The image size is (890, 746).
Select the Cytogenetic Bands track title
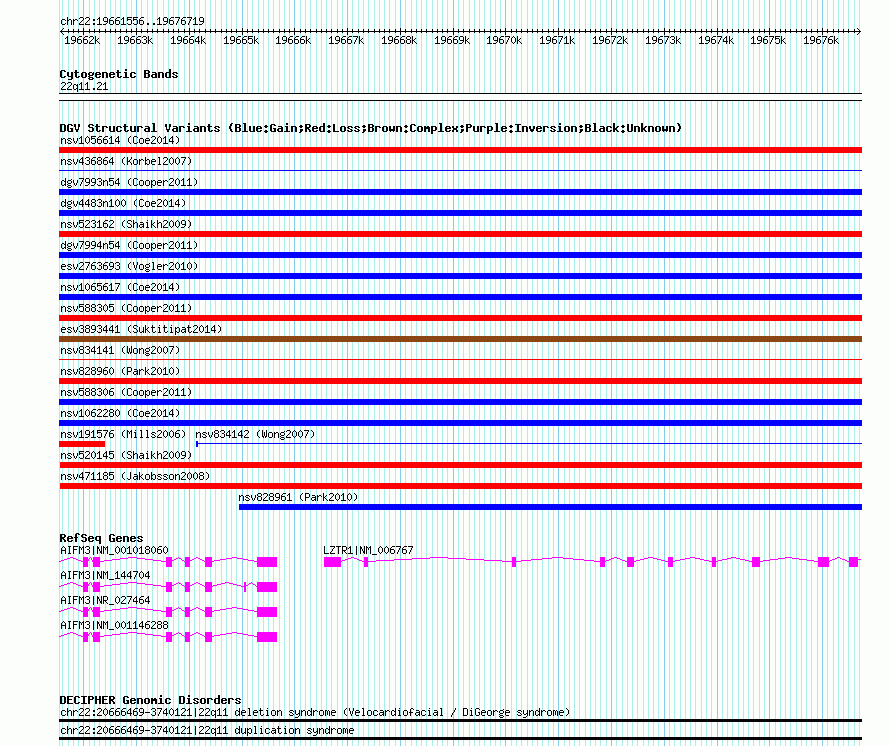tap(119, 74)
